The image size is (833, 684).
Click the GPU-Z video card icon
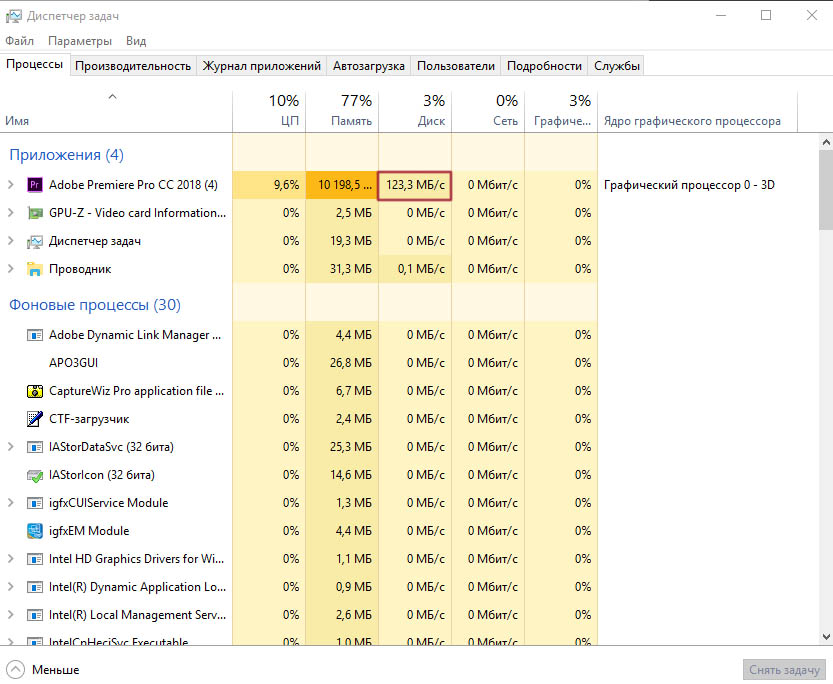click(x=35, y=213)
